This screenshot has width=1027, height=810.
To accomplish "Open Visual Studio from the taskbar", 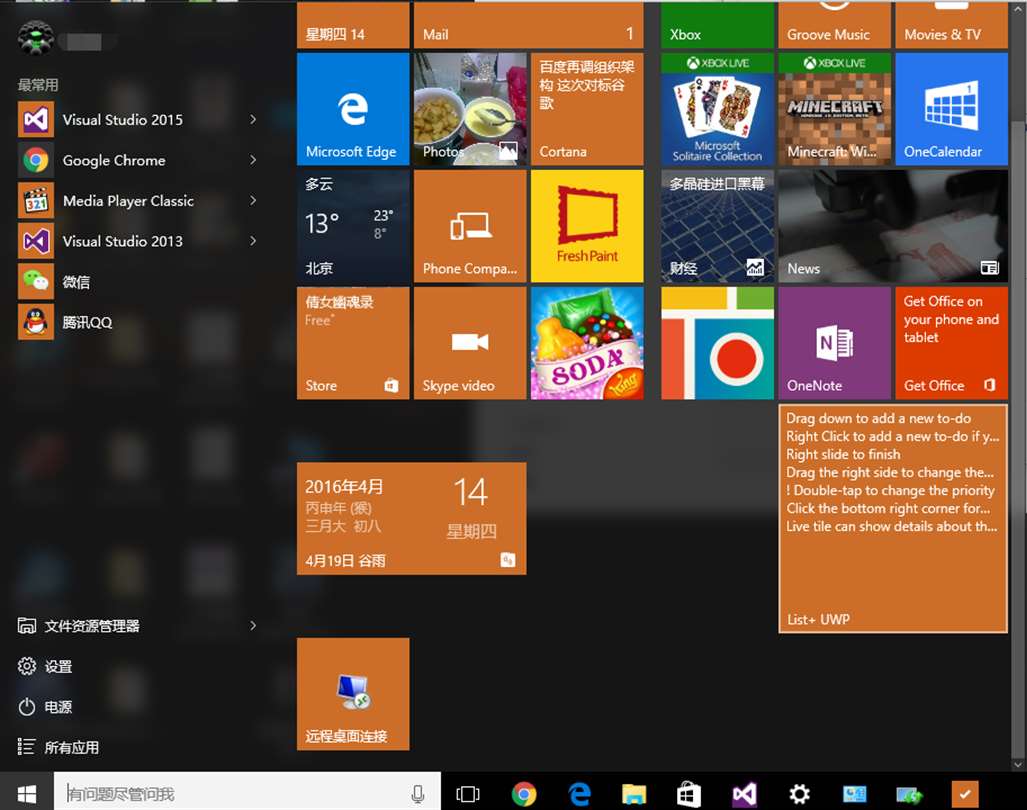I will 744,794.
